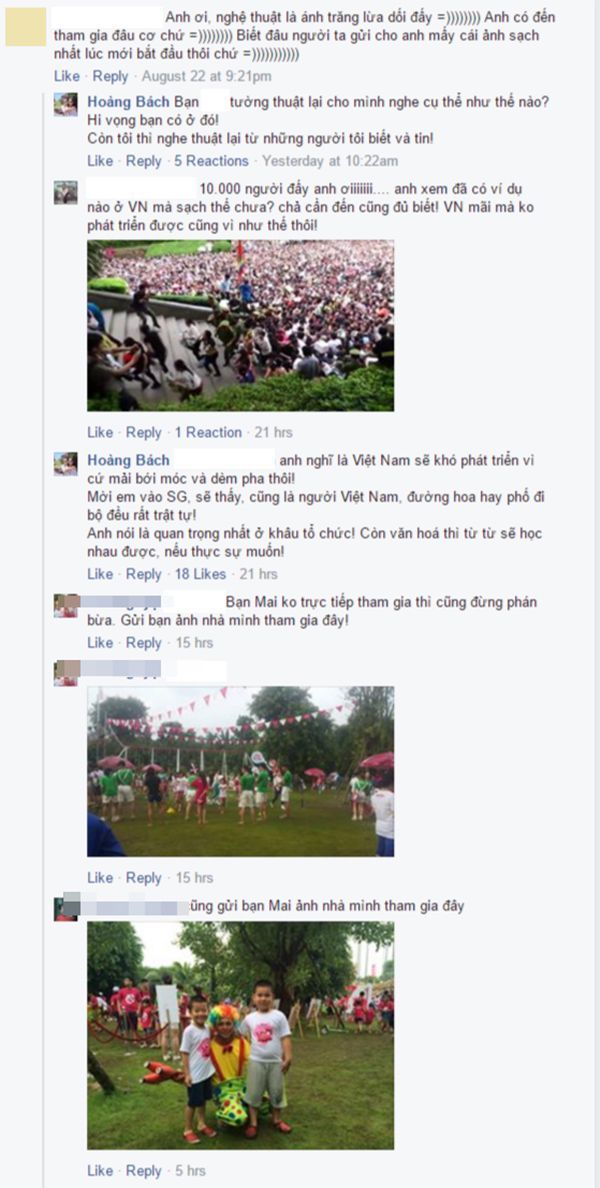Show the 18 Likes on Hoàng Bách's reply
Image resolution: width=600 pixels, height=1188 pixels.
coord(201,574)
